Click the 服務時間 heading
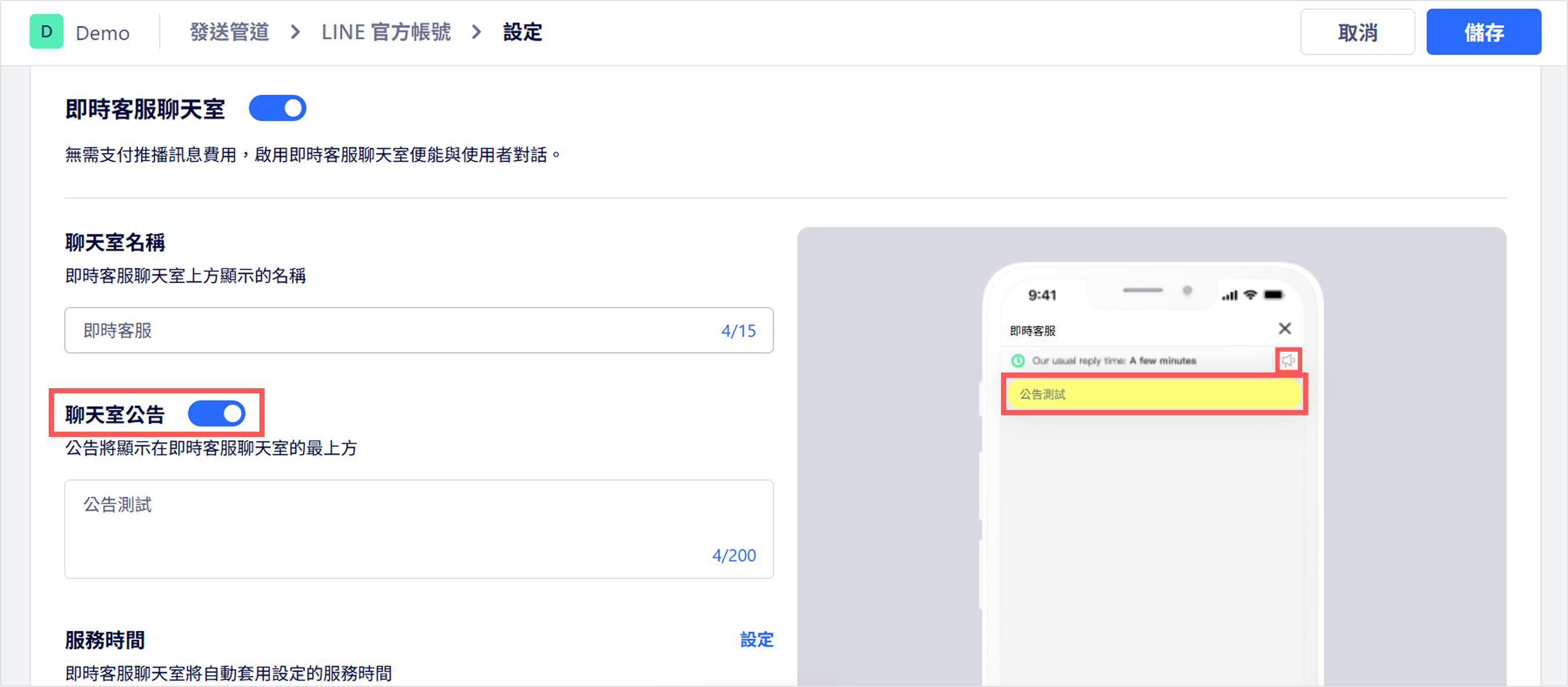The width and height of the screenshot is (1568, 687). tap(104, 640)
